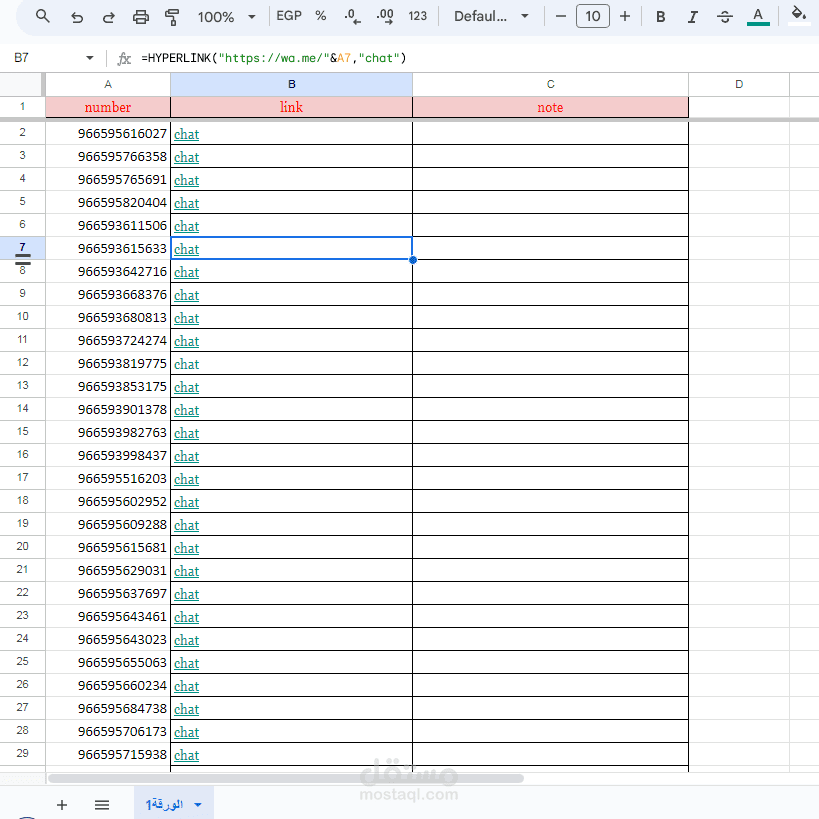This screenshot has width=819, height=819.
Task: Apply EGP currency format
Action: [289, 16]
